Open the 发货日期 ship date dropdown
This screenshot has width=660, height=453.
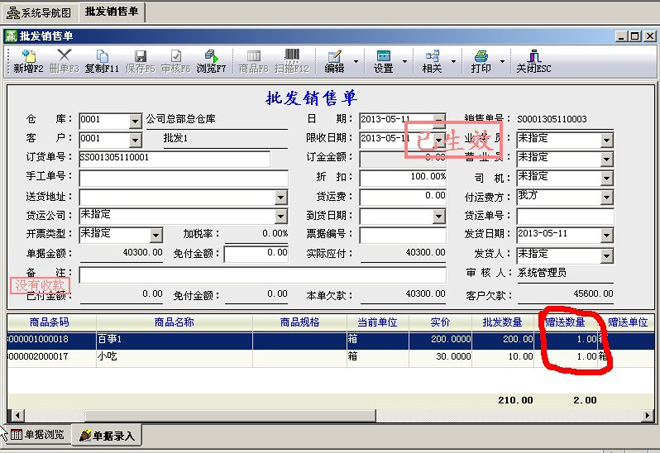[606, 235]
